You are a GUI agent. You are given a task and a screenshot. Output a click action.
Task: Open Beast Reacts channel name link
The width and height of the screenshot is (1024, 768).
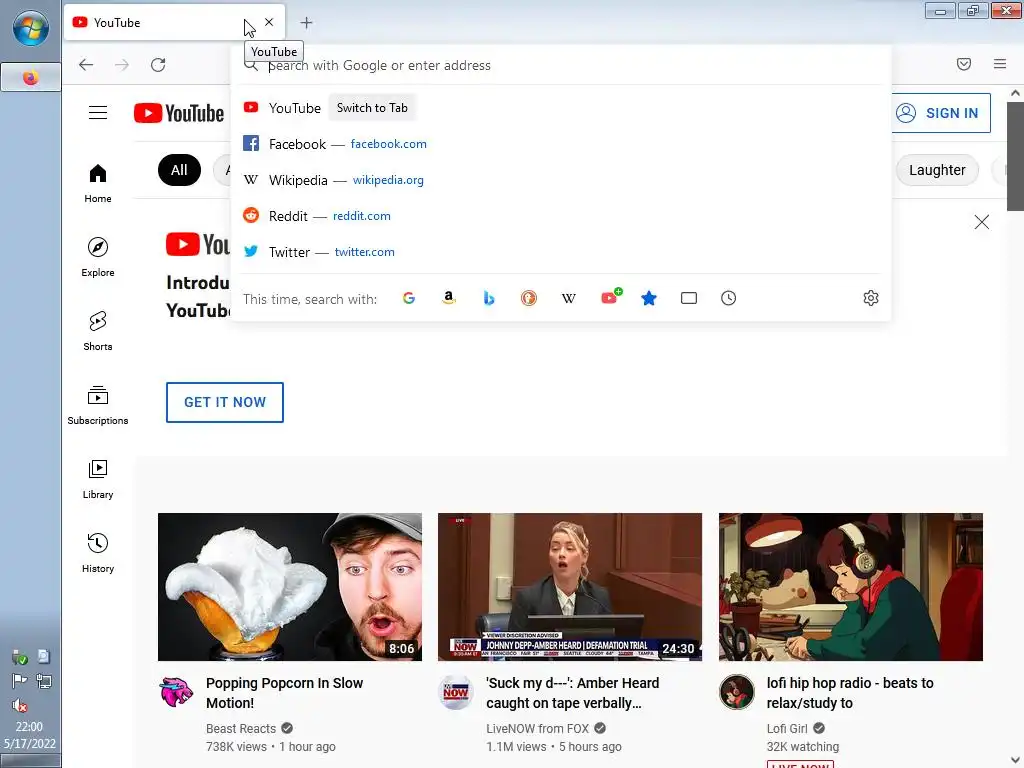pyautogui.click(x=241, y=728)
